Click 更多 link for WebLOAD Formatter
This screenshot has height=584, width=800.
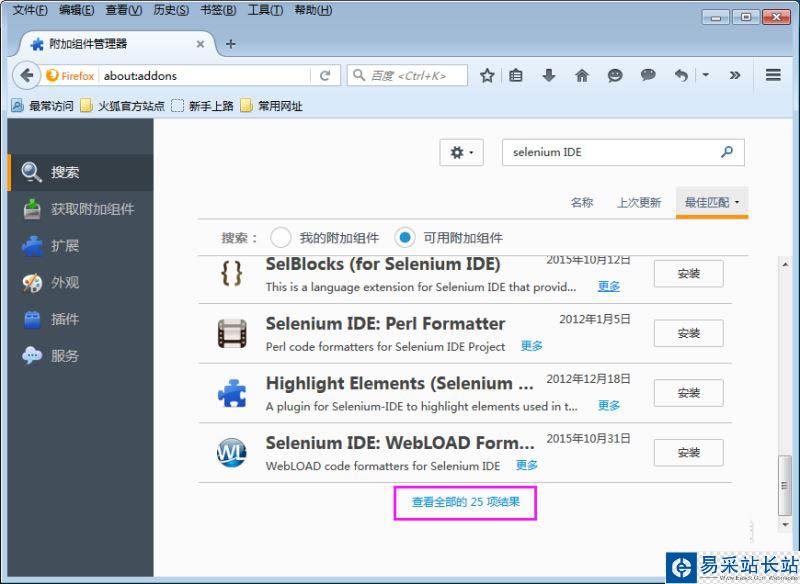pos(527,465)
